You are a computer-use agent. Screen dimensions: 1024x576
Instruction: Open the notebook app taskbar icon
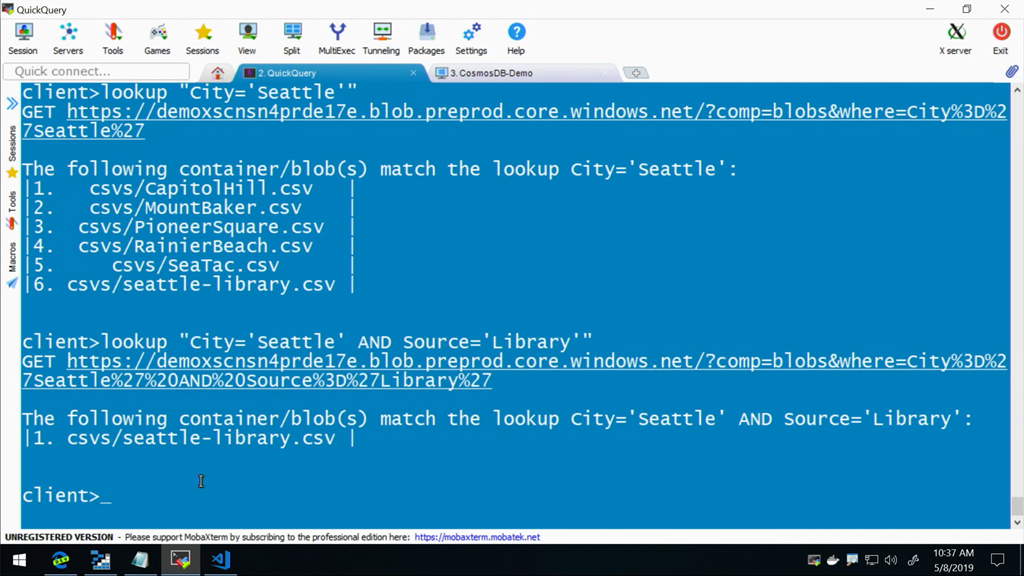(140, 560)
